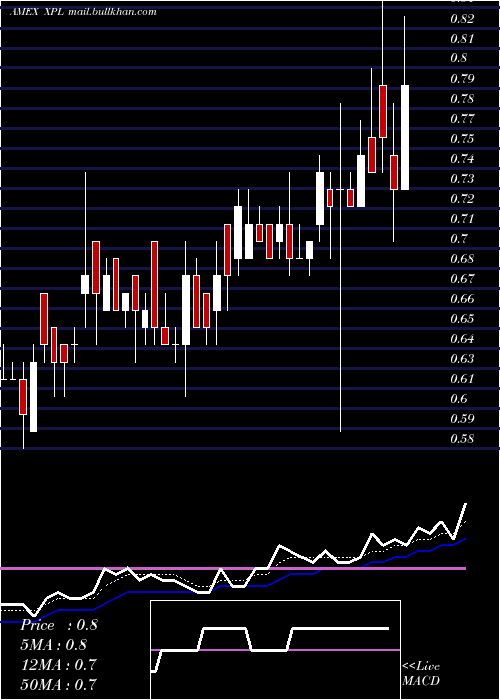Click the 0.59 price axis label

click(462, 418)
